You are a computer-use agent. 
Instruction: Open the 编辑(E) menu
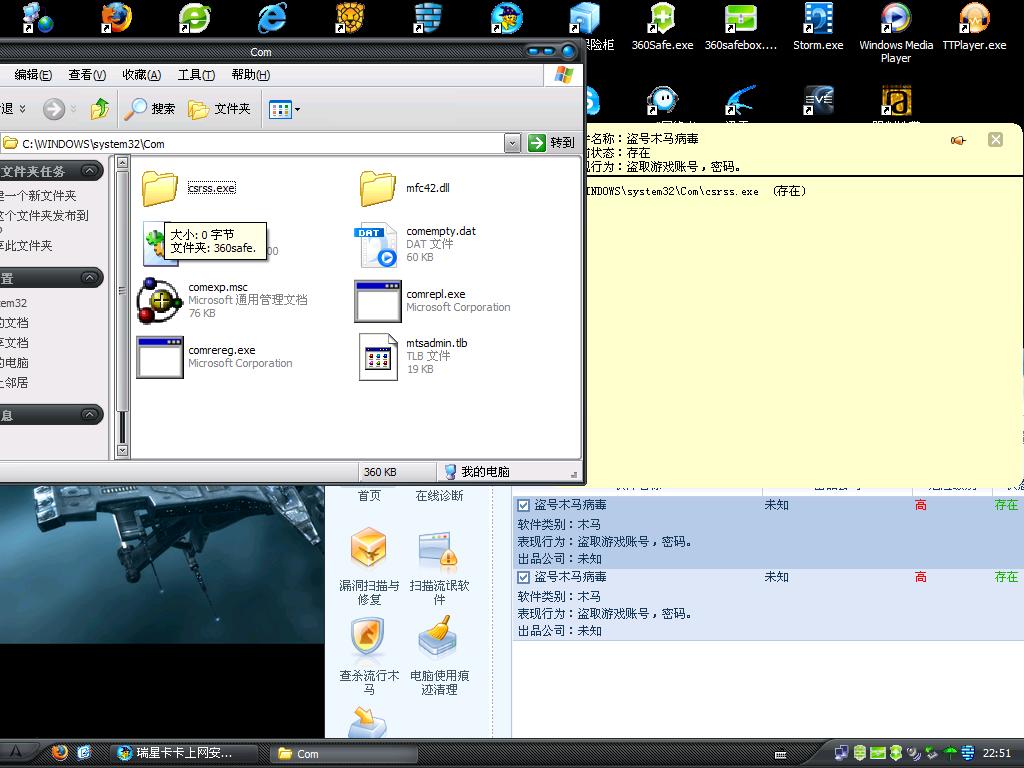(33, 75)
